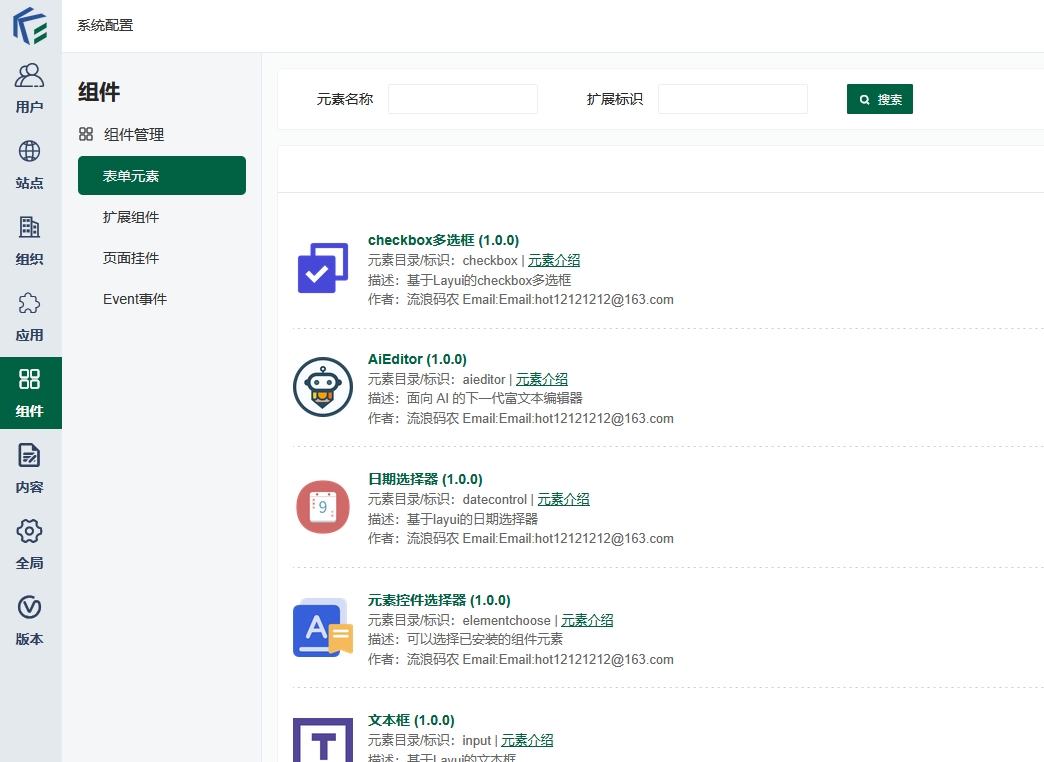Click the AiEditor robot icon
Image resolution: width=1044 pixels, height=762 pixels.
(323, 387)
